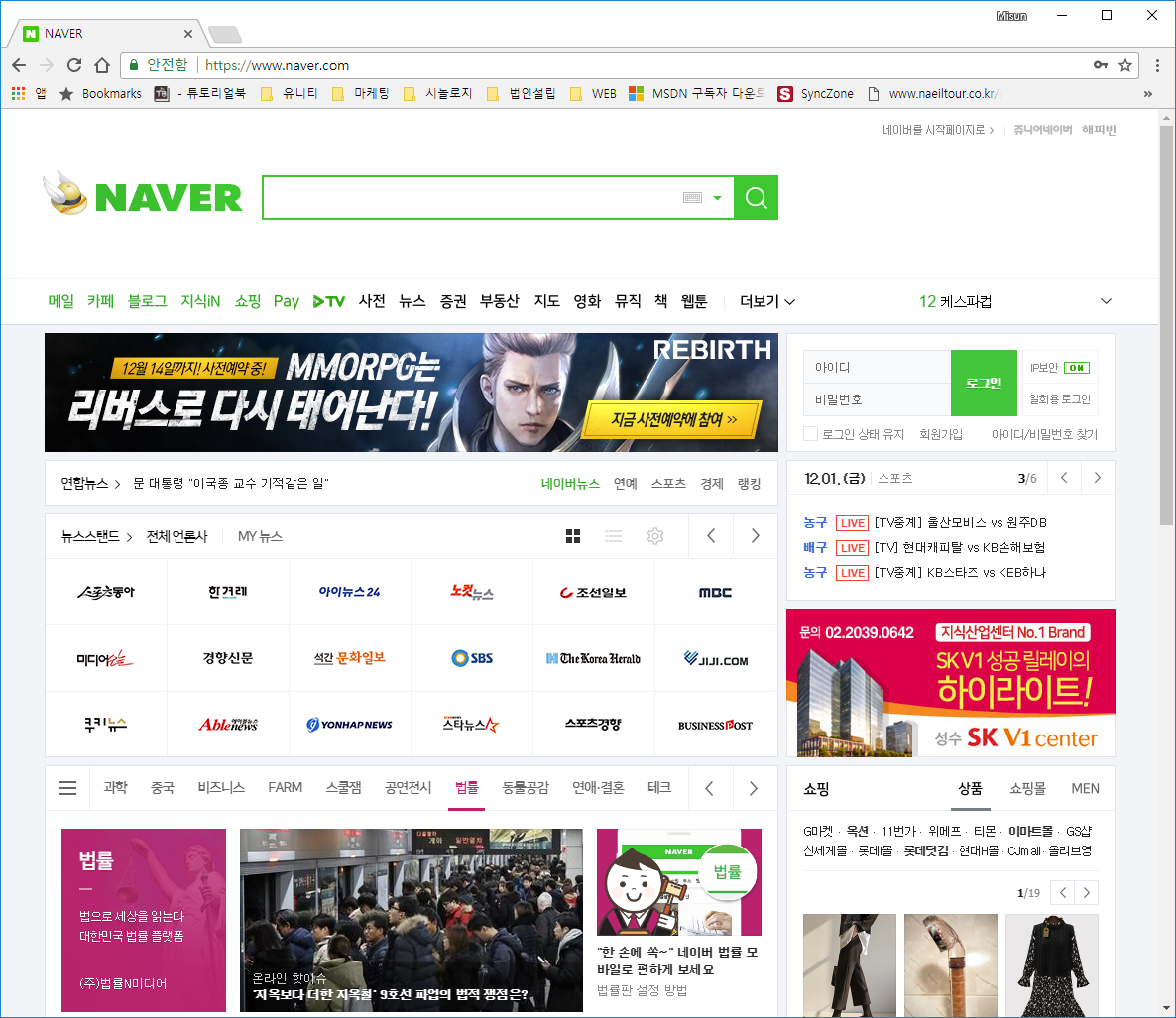Click the browser back arrow

pos(20,66)
